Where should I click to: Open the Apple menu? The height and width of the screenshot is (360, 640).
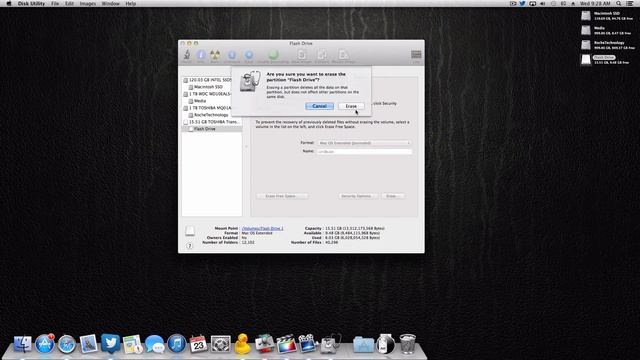[9, 4]
